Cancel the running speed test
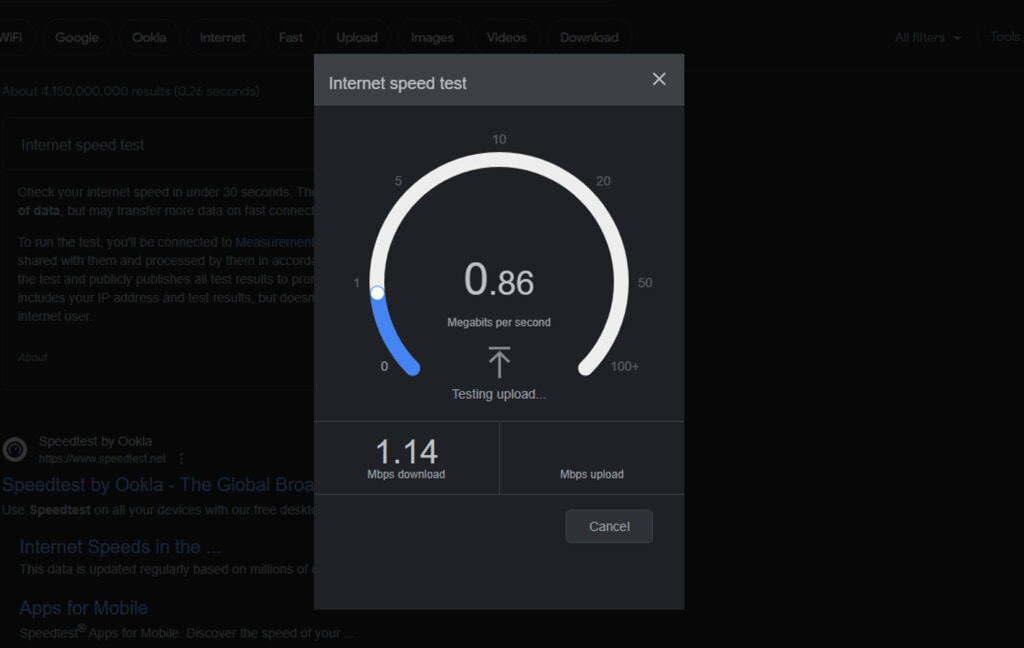This screenshot has height=648, width=1024. pyautogui.click(x=609, y=526)
